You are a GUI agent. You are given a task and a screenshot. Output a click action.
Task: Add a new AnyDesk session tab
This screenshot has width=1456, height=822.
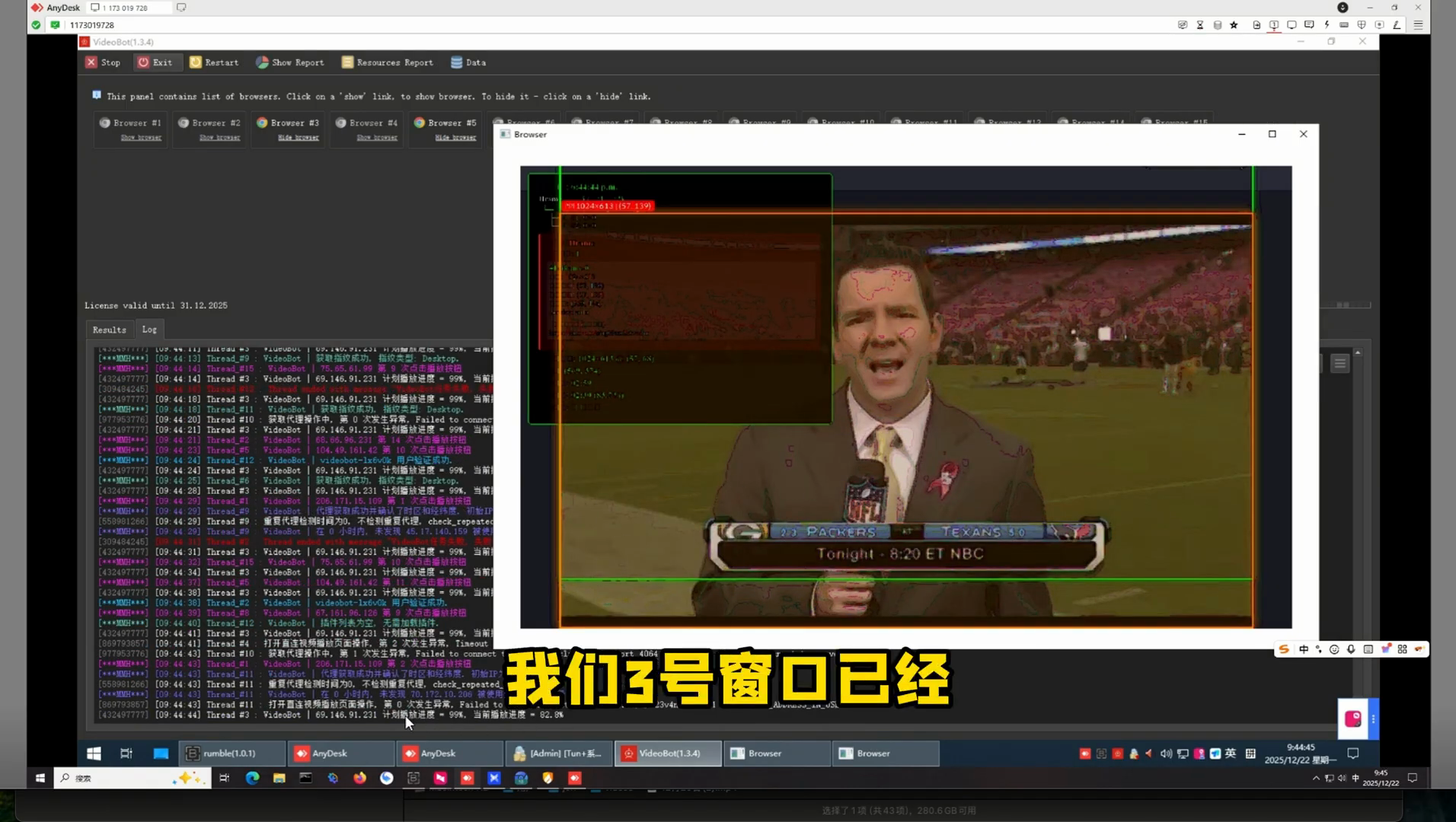181,8
